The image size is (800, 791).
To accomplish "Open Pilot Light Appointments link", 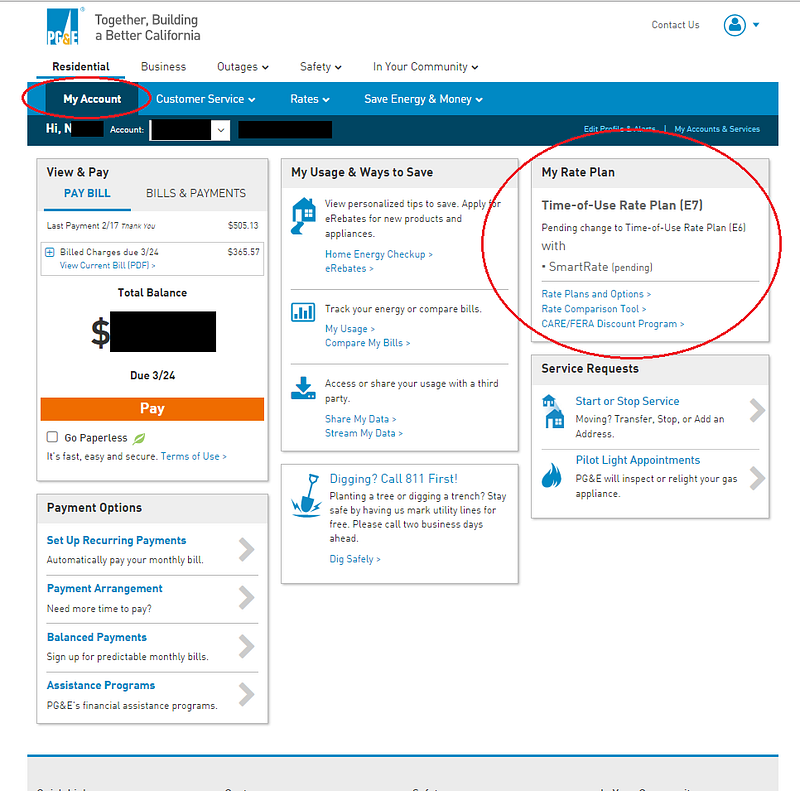I will click(638, 460).
